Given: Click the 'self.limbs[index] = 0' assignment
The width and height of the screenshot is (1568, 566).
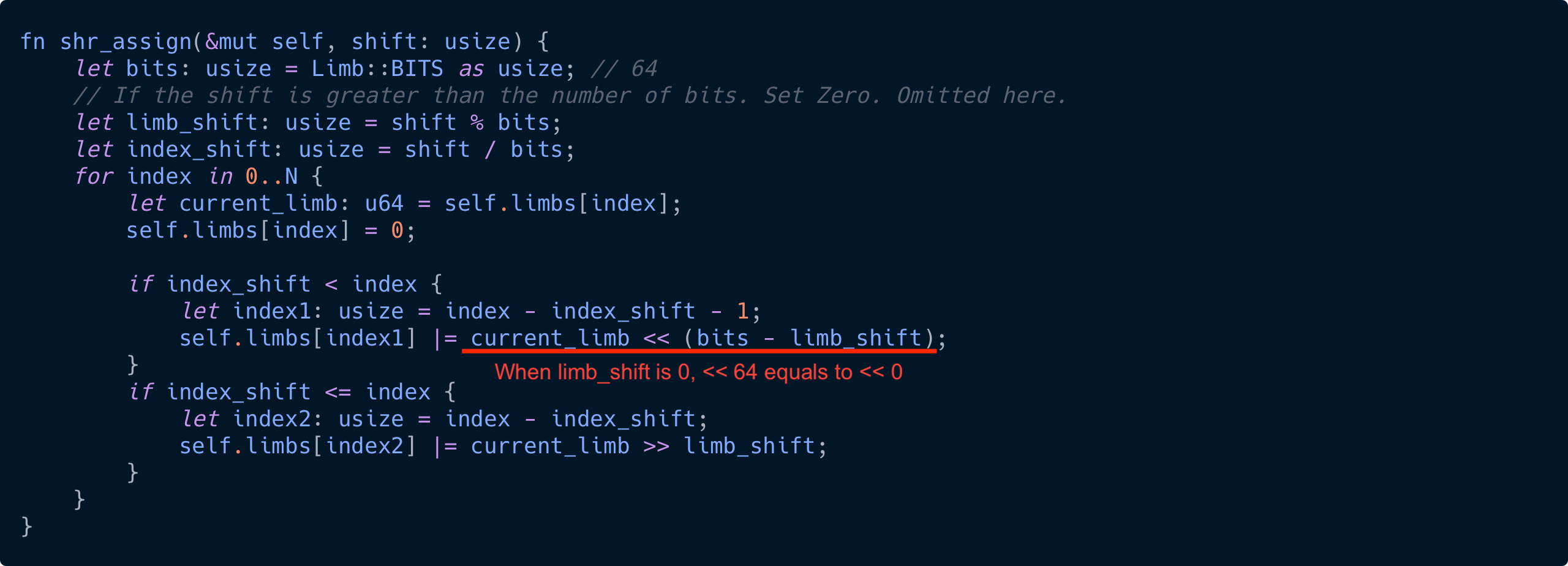Looking at the screenshot, I should pyautogui.click(x=265, y=230).
